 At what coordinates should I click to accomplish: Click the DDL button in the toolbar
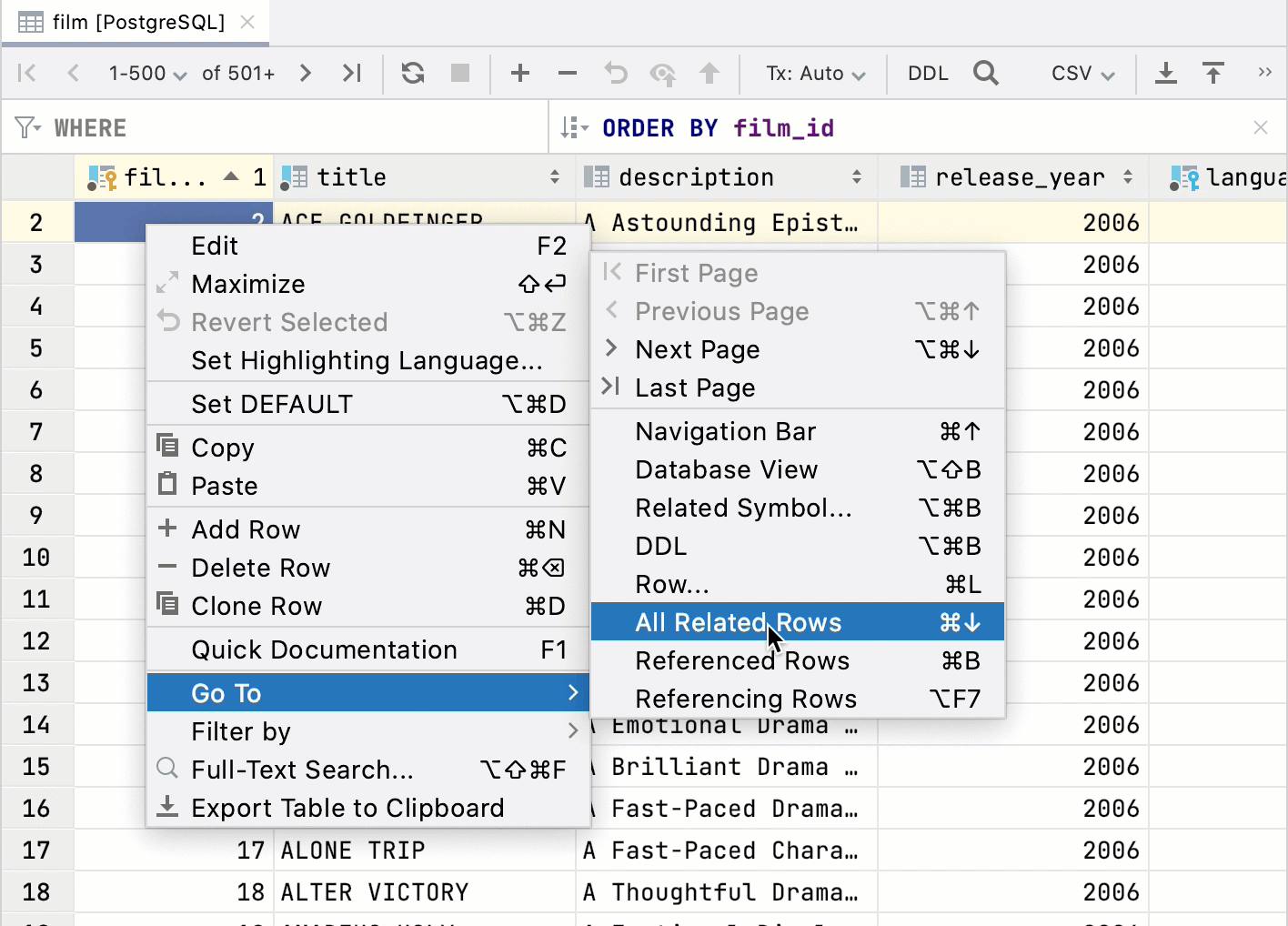coord(927,73)
